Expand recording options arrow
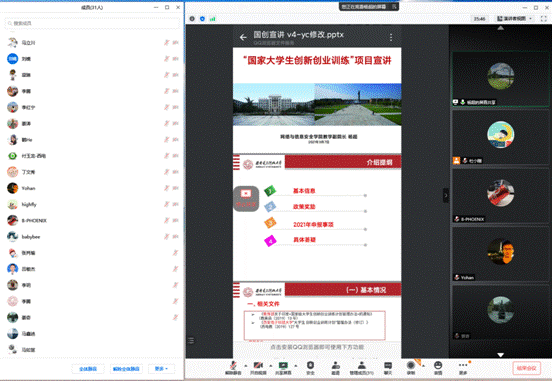The height and width of the screenshot is (381, 552). click(423, 366)
